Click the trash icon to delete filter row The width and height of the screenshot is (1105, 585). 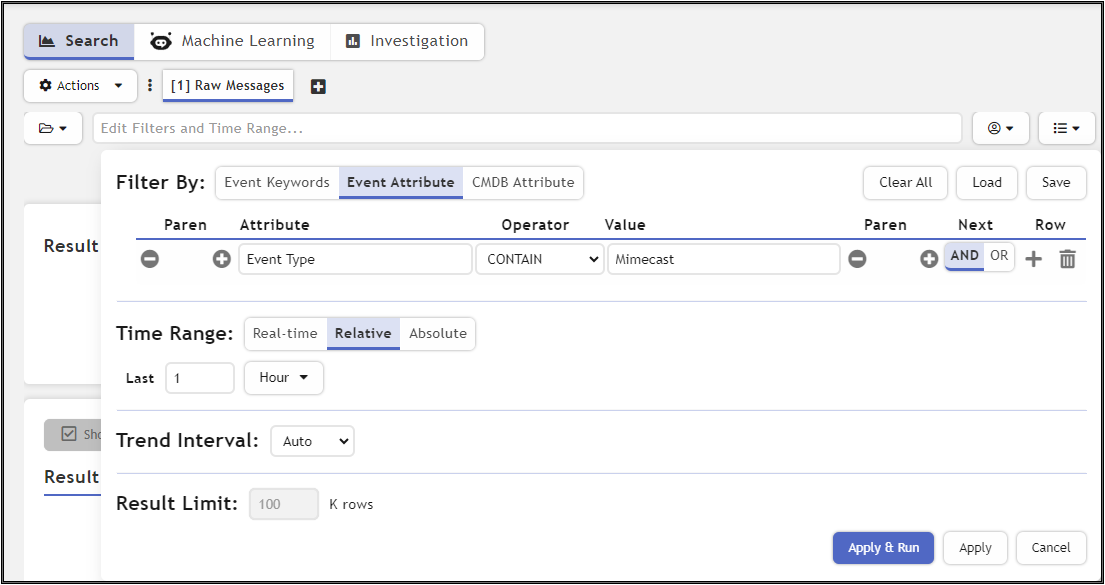click(1068, 259)
